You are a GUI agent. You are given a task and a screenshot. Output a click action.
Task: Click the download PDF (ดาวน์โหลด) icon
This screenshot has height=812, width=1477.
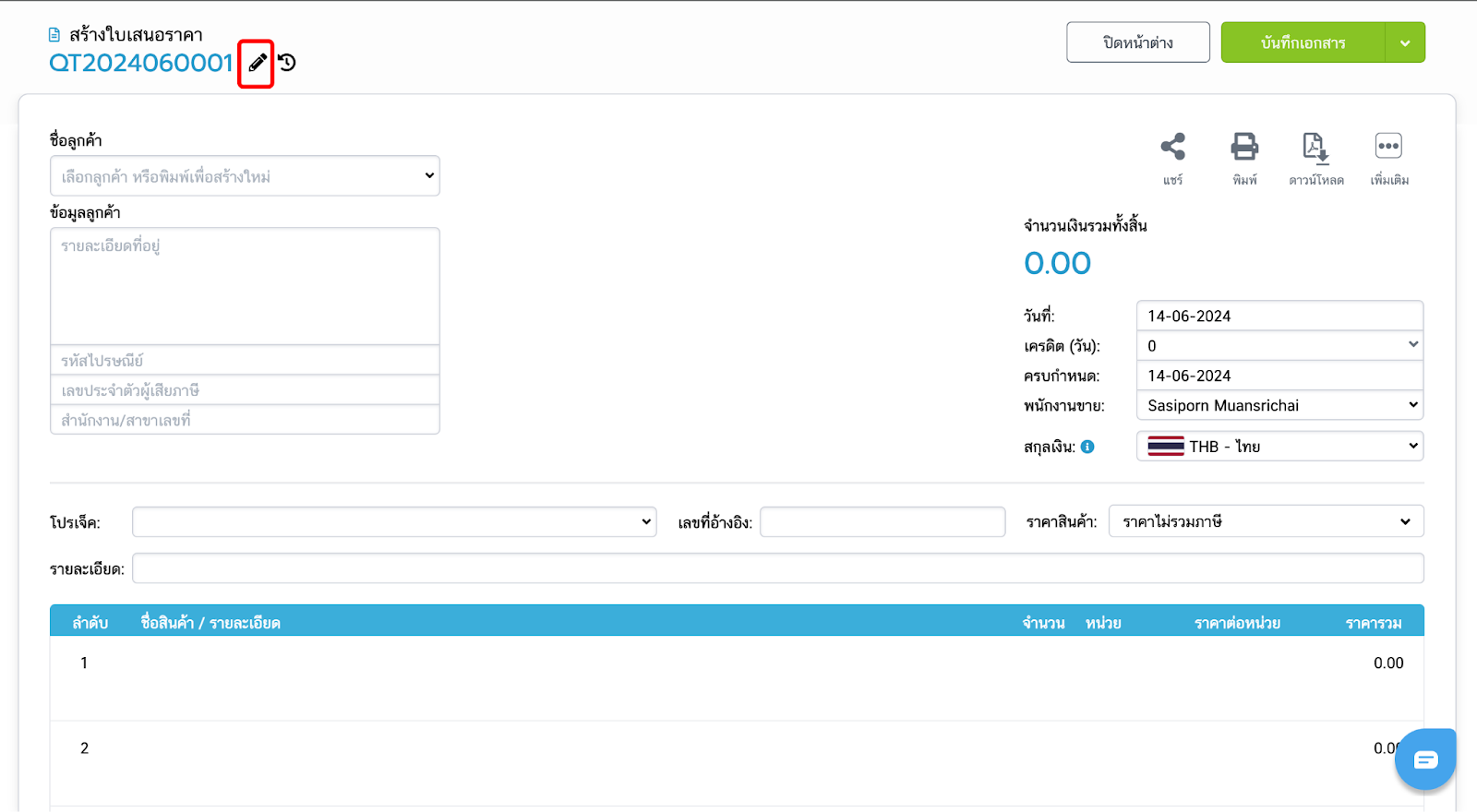tap(1315, 147)
